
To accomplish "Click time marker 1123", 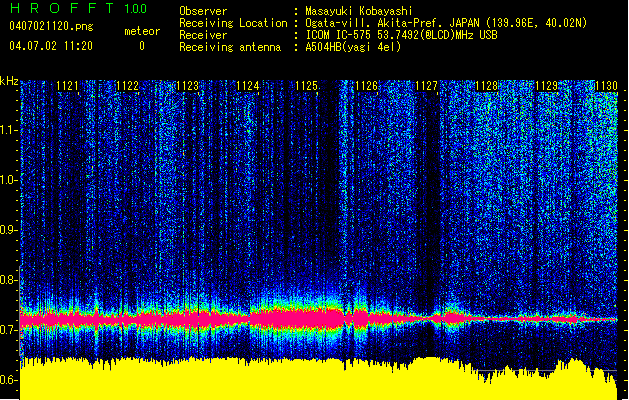I will [x=187, y=86].
